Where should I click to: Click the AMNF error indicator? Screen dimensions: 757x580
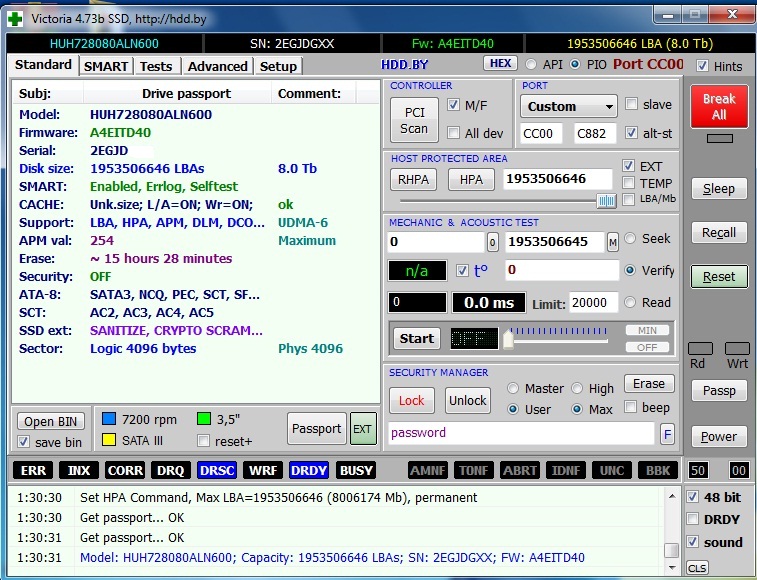428,470
